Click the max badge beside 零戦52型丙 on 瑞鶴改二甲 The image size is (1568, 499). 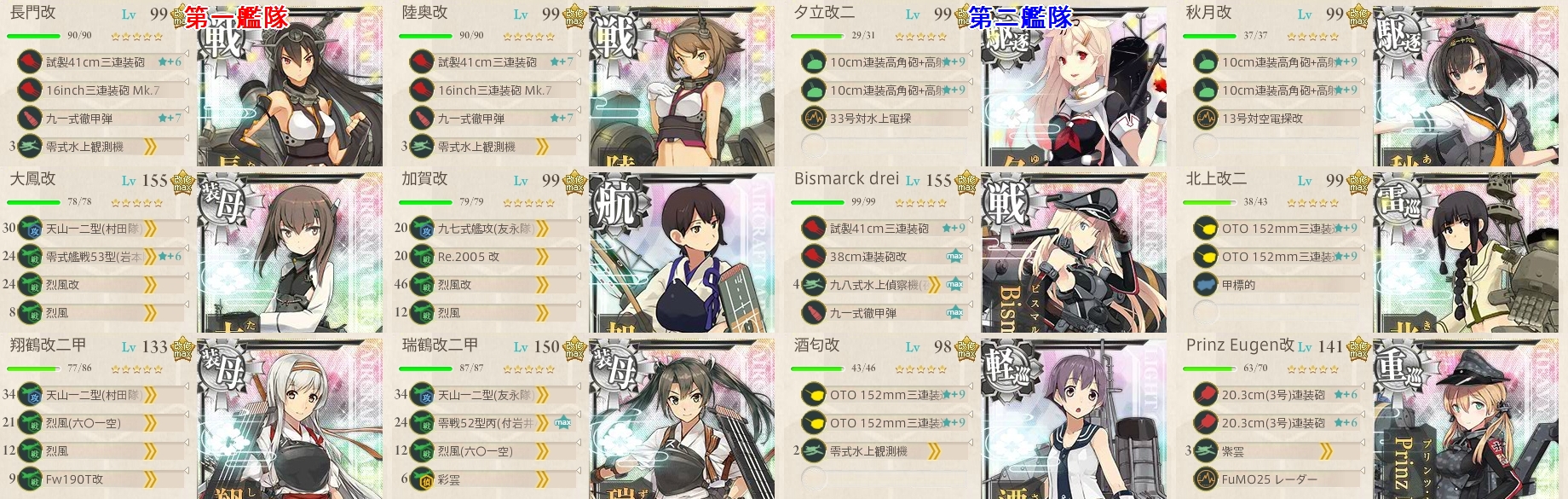tap(562, 422)
